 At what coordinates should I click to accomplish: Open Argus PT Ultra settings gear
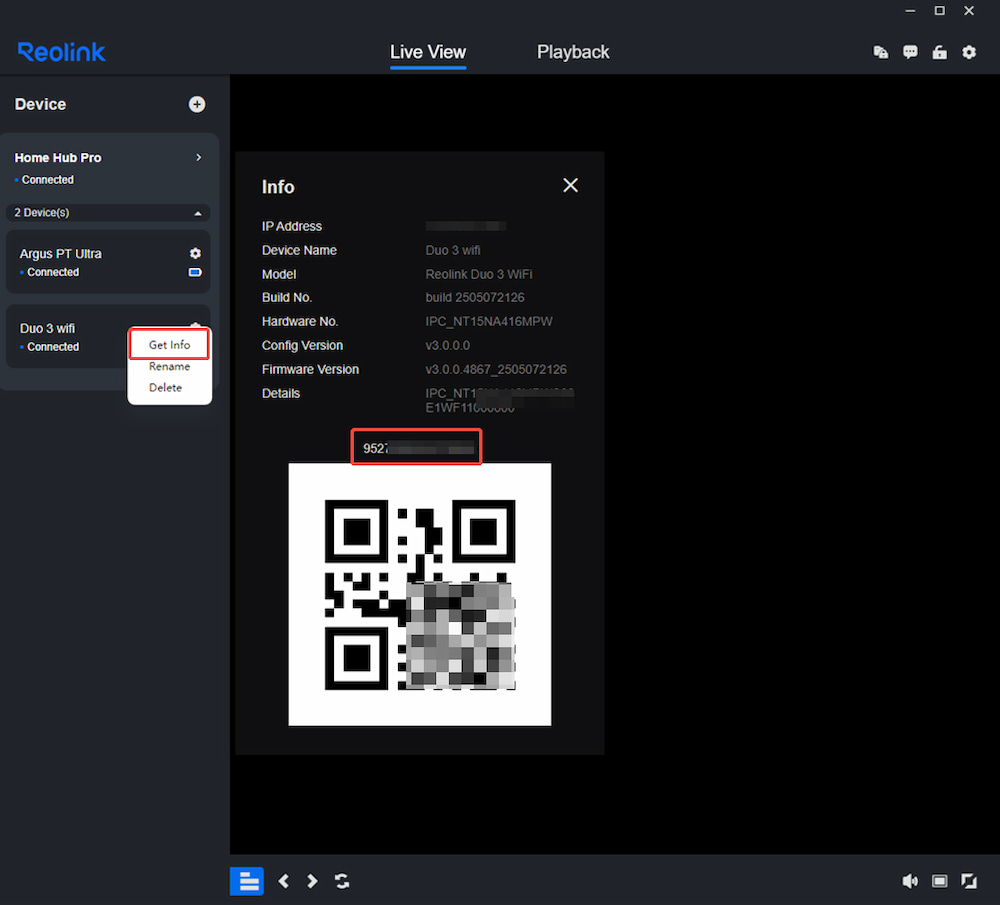click(x=195, y=253)
